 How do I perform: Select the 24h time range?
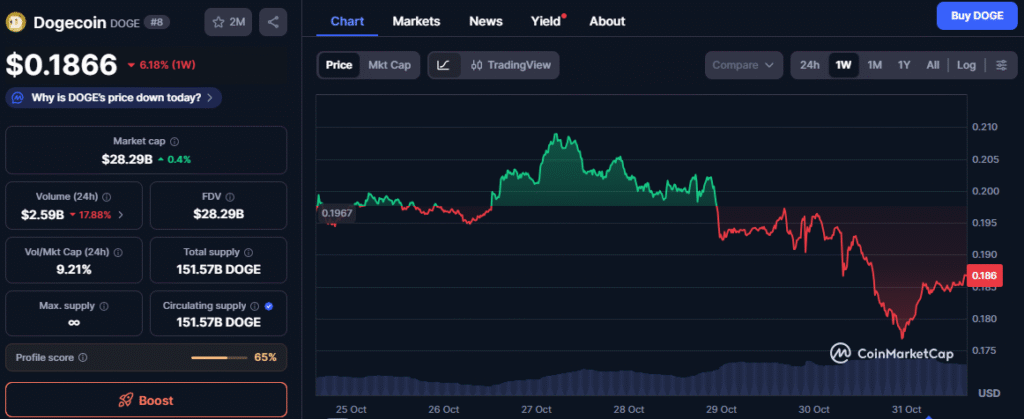(810, 65)
